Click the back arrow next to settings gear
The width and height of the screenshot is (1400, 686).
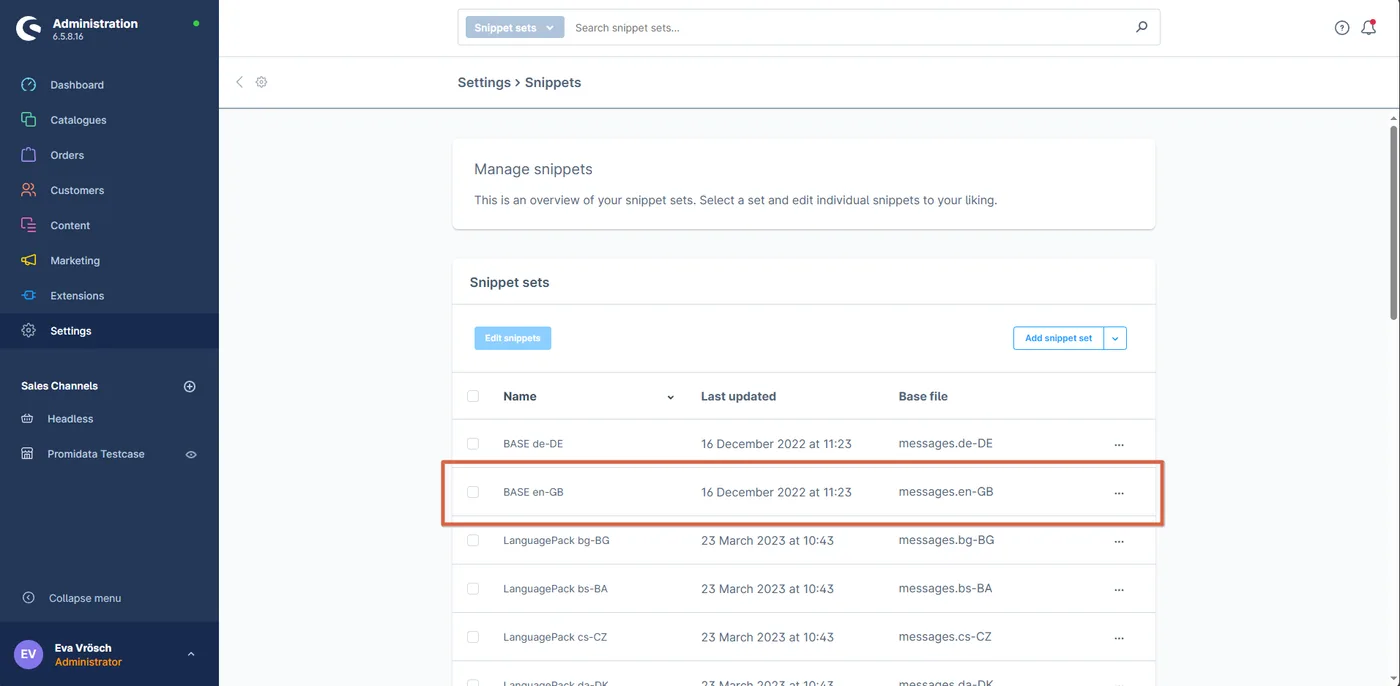pos(239,82)
